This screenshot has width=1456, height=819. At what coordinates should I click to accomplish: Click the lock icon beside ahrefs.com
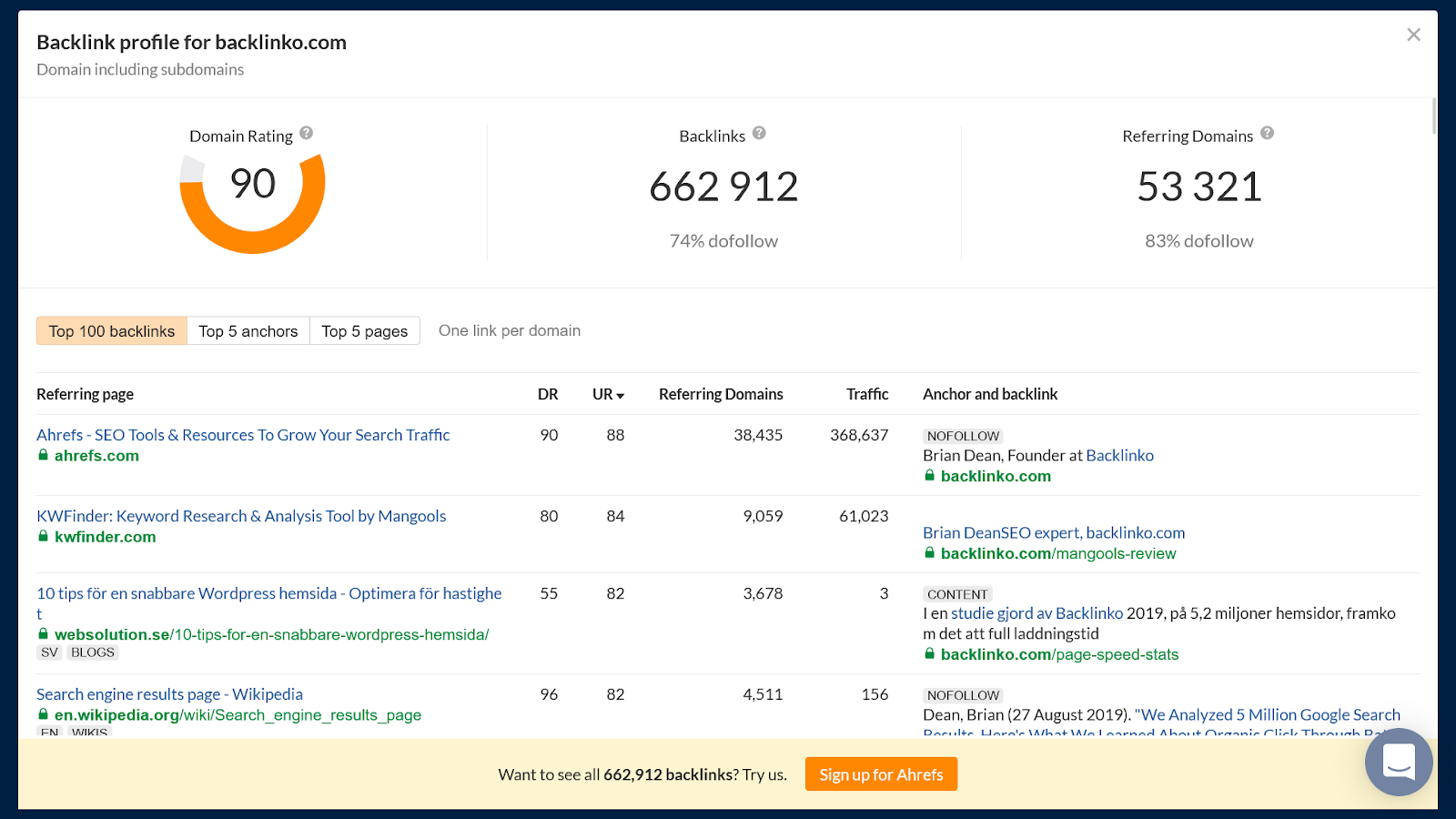[x=43, y=455]
